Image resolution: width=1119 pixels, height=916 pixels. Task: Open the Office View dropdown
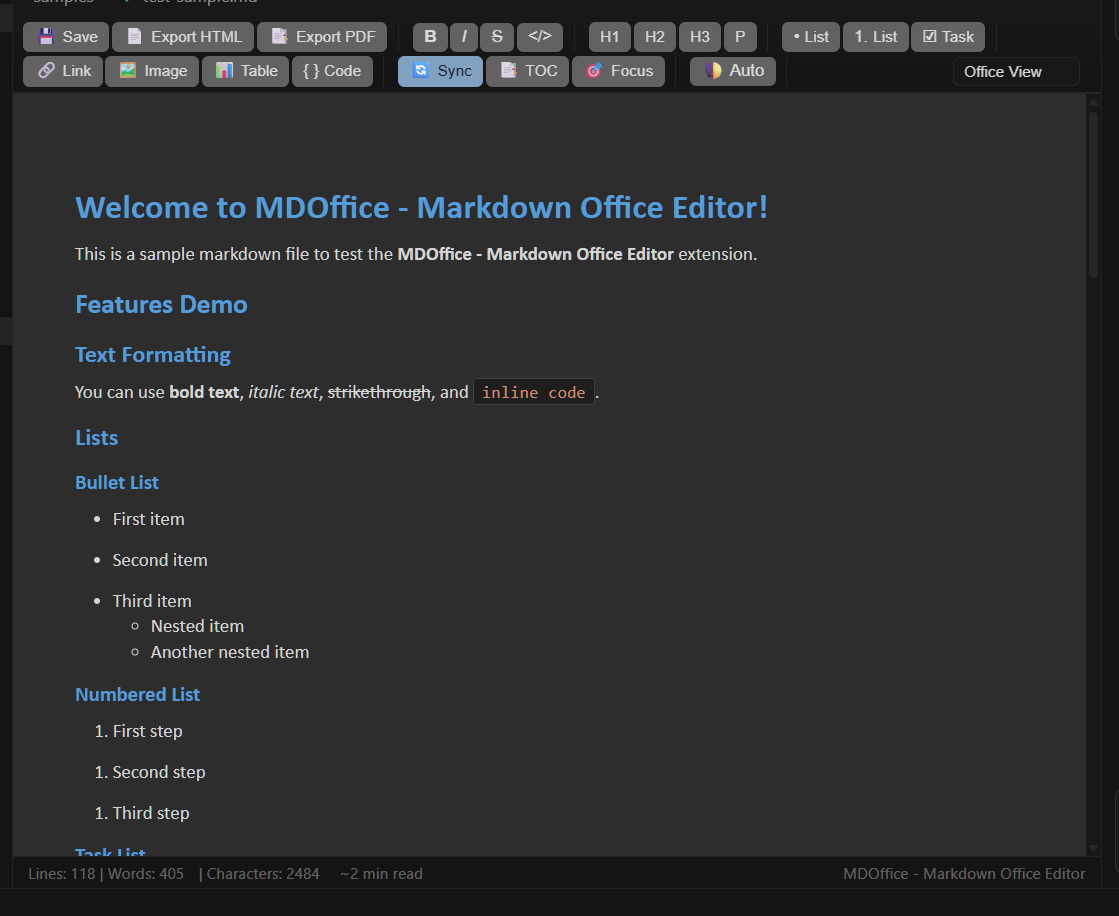pos(1016,72)
